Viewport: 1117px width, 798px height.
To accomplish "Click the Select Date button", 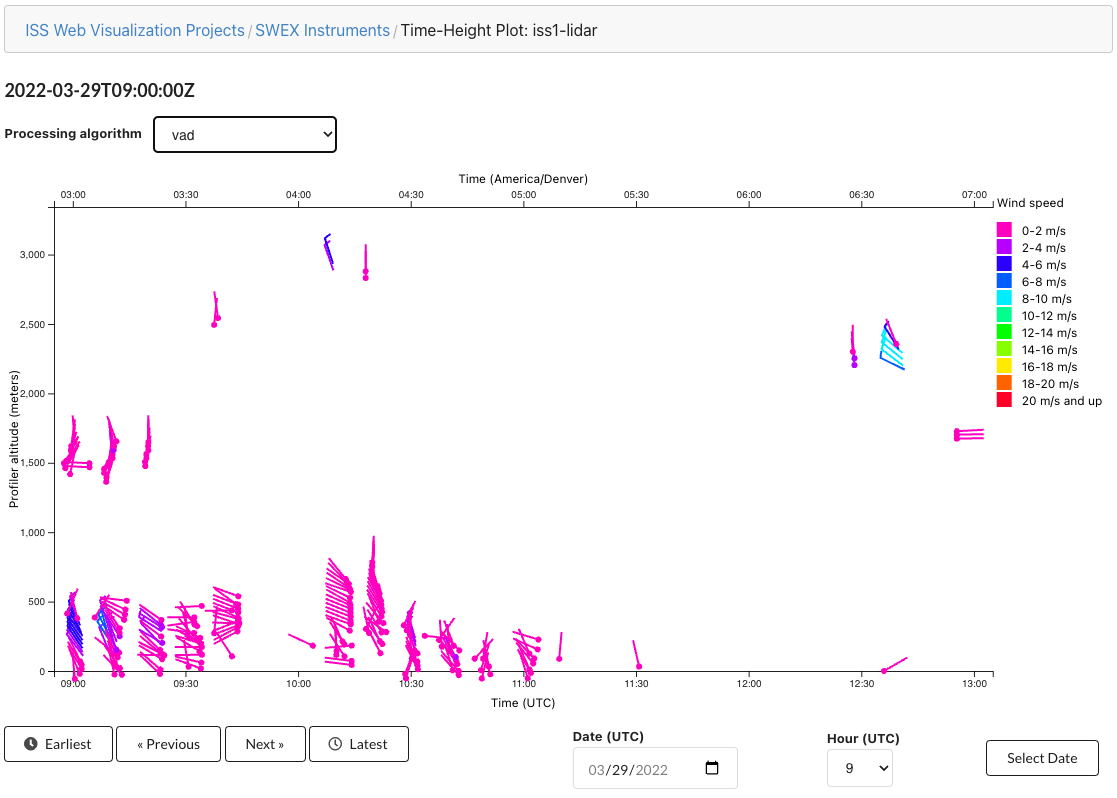I will tap(1042, 758).
